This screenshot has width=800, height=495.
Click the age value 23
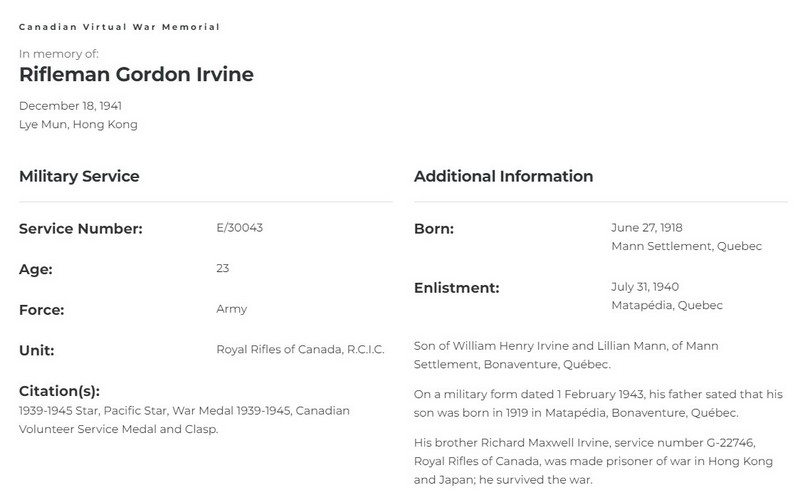click(x=222, y=268)
